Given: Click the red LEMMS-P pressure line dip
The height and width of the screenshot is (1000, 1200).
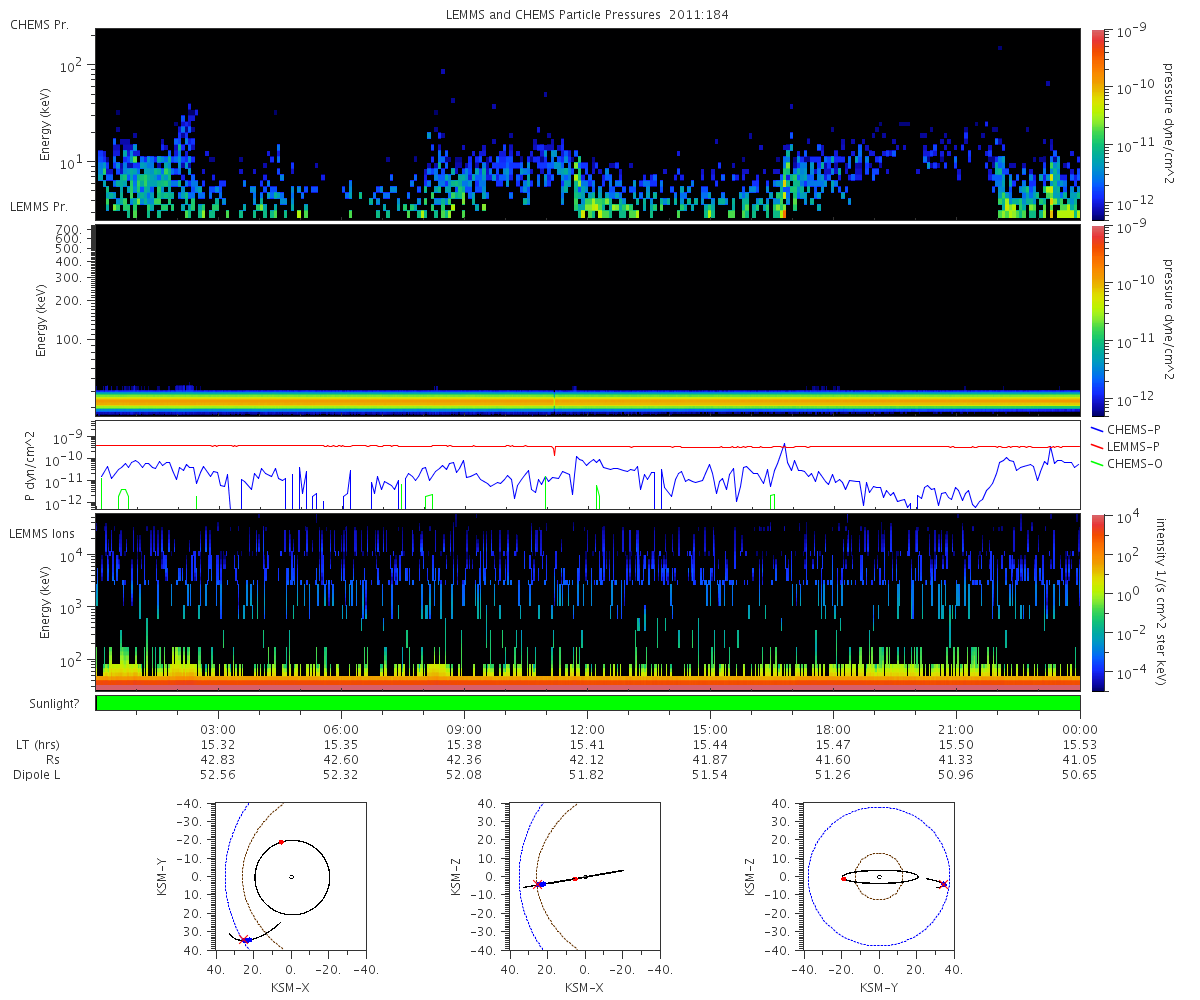Looking at the screenshot, I should click(554, 452).
